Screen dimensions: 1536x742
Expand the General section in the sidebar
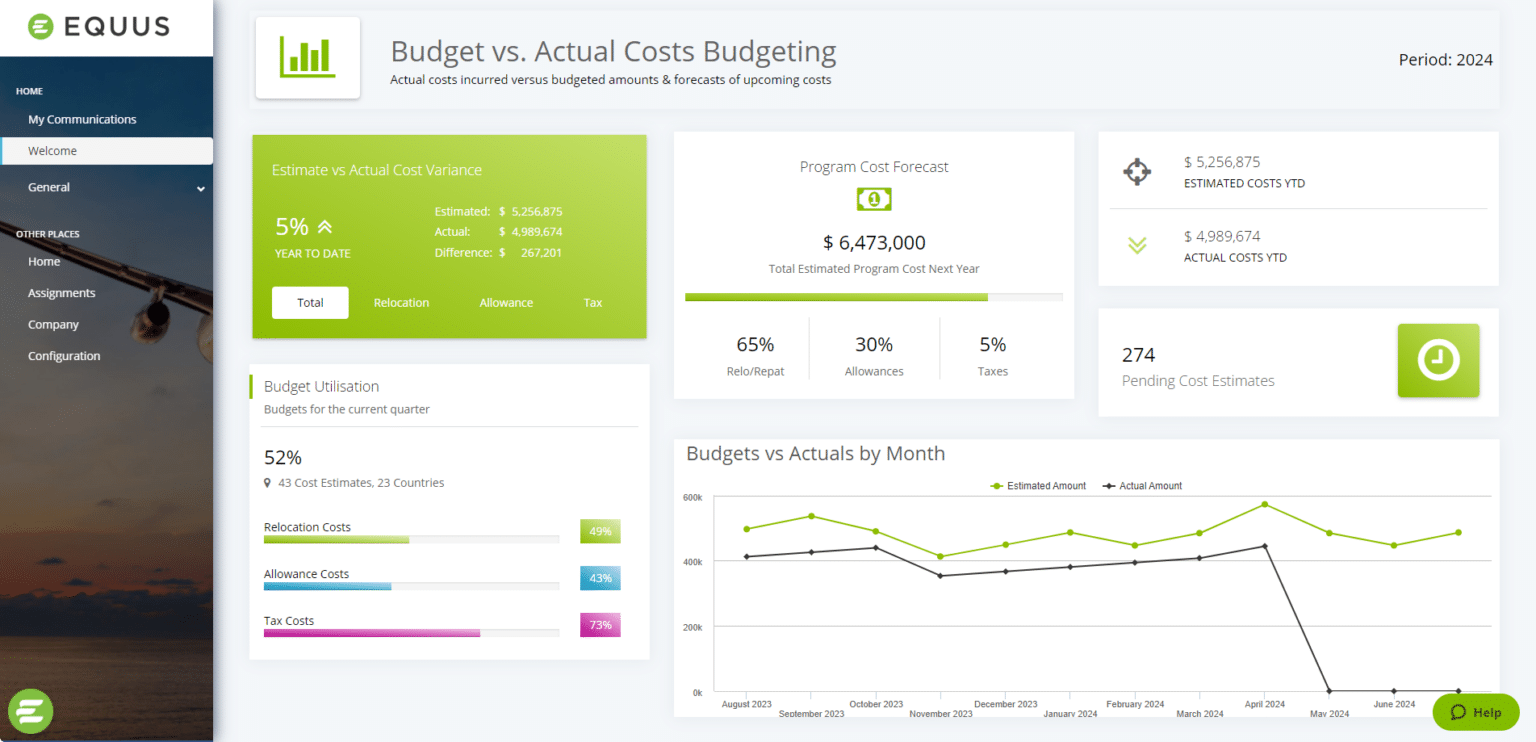107,187
